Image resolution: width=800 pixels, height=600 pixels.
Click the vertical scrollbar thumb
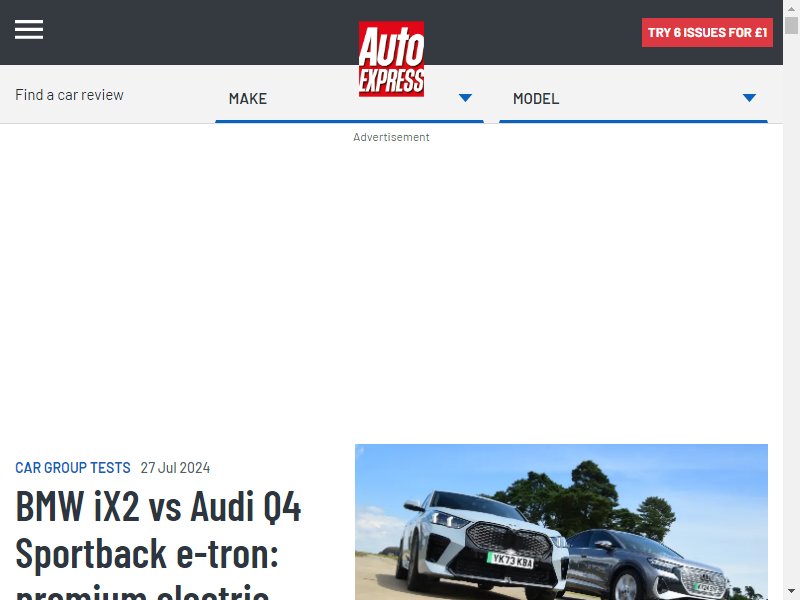pos(791,24)
